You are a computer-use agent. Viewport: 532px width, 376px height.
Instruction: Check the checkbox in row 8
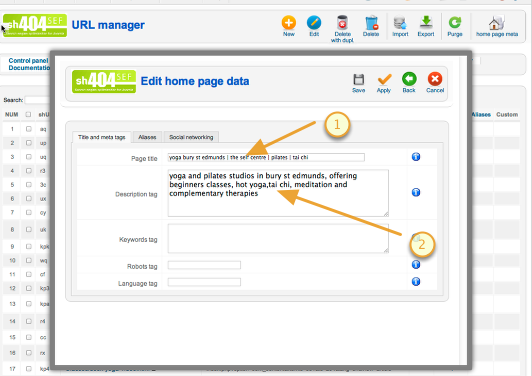(x=28, y=229)
